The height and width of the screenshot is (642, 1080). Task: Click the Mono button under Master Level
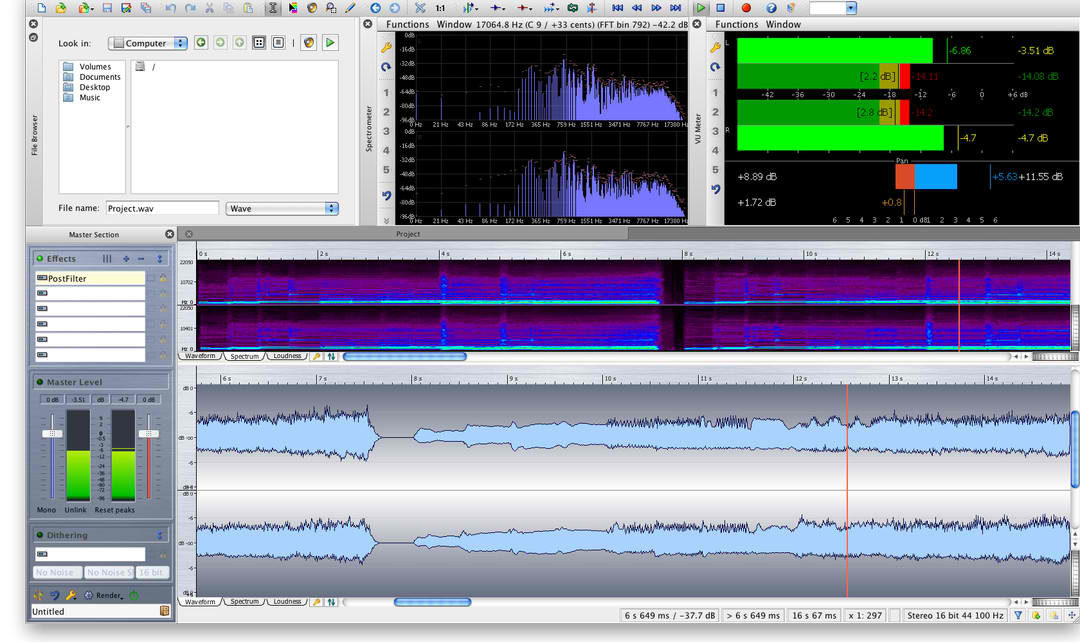coord(46,510)
